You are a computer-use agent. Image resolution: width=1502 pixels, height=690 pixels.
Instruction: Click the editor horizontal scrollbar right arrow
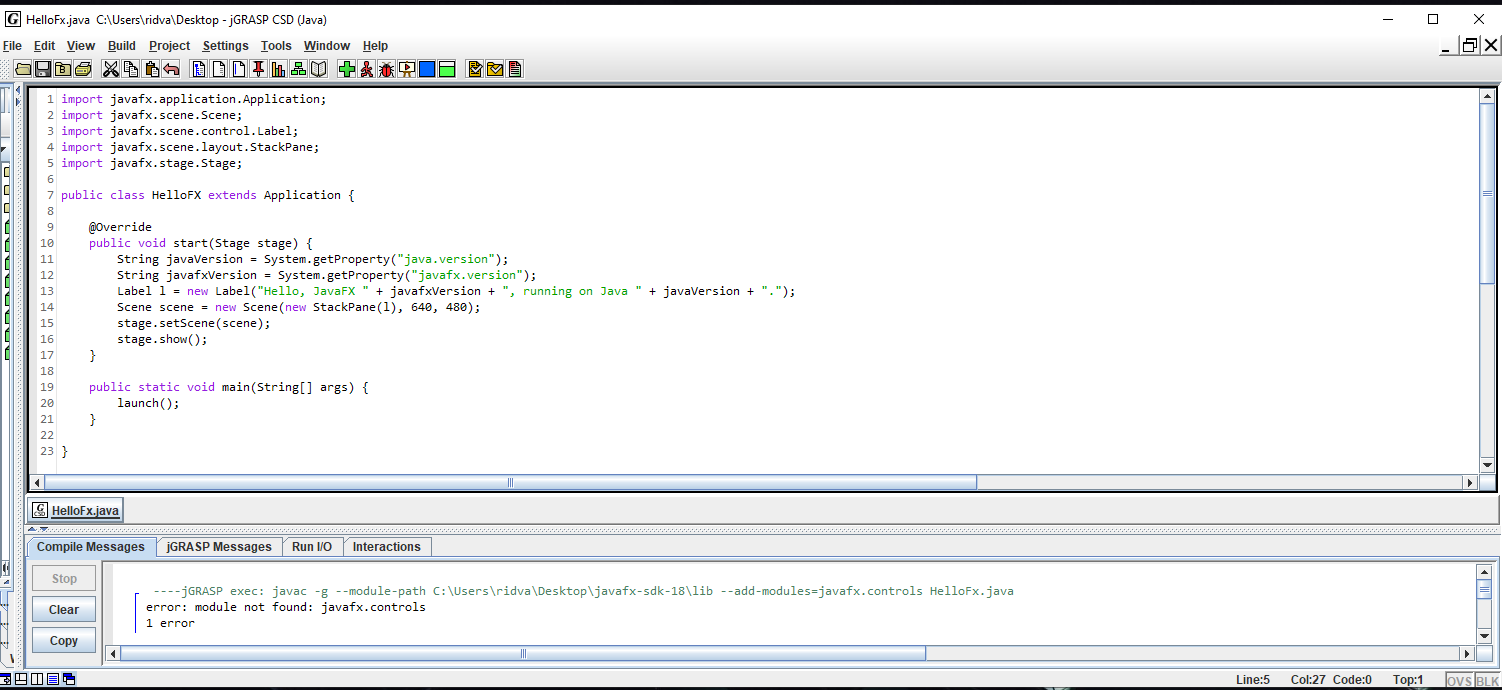point(1470,482)
